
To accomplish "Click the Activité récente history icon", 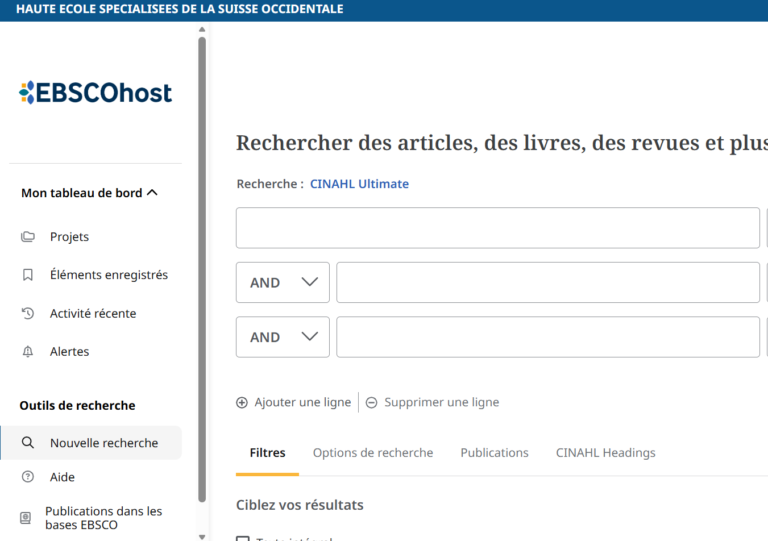I will pos(28,313).
